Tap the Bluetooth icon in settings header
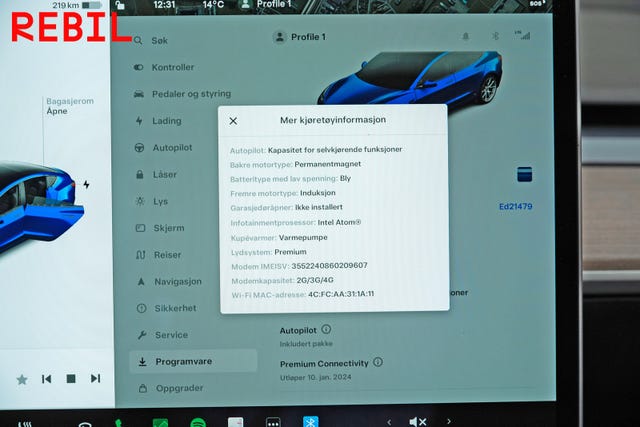This screenshot has height=427, width=640. click(x=495, y=36)
